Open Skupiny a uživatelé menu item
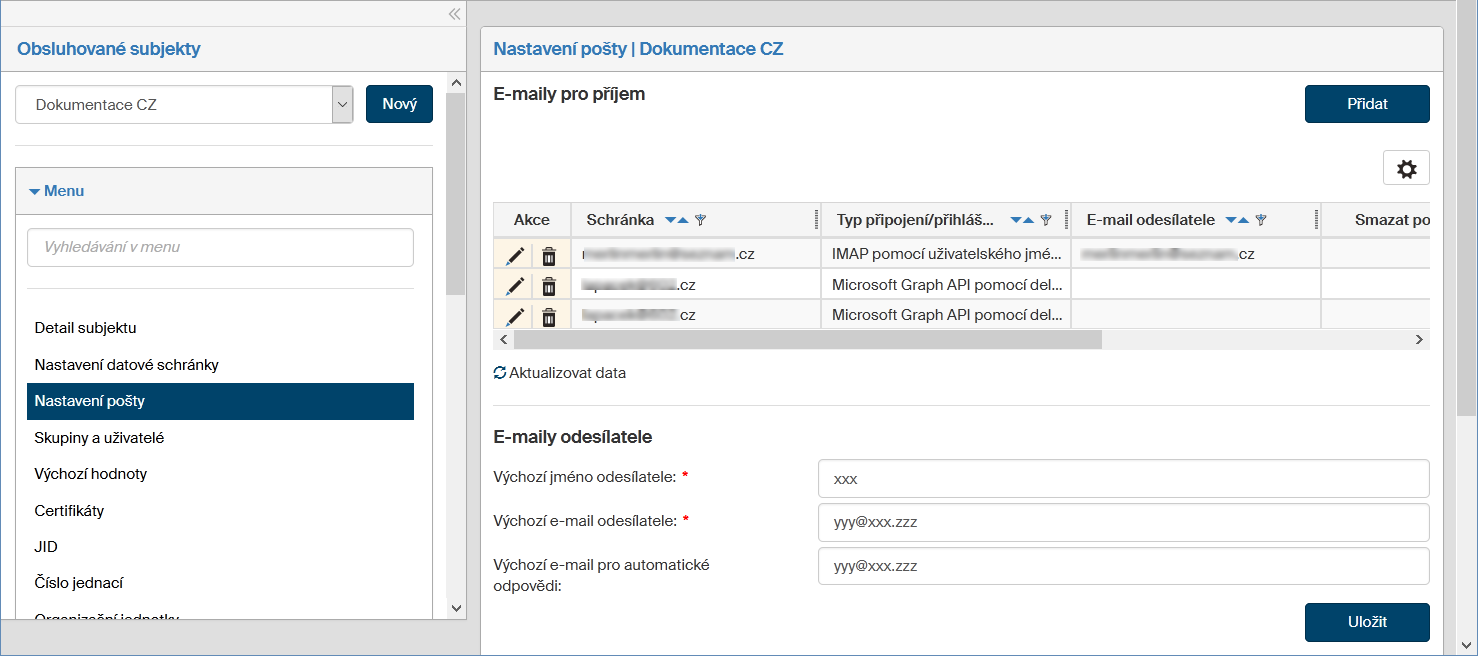Image resolution: width=1478 pixels, height=656 pixels. (99, 438)
